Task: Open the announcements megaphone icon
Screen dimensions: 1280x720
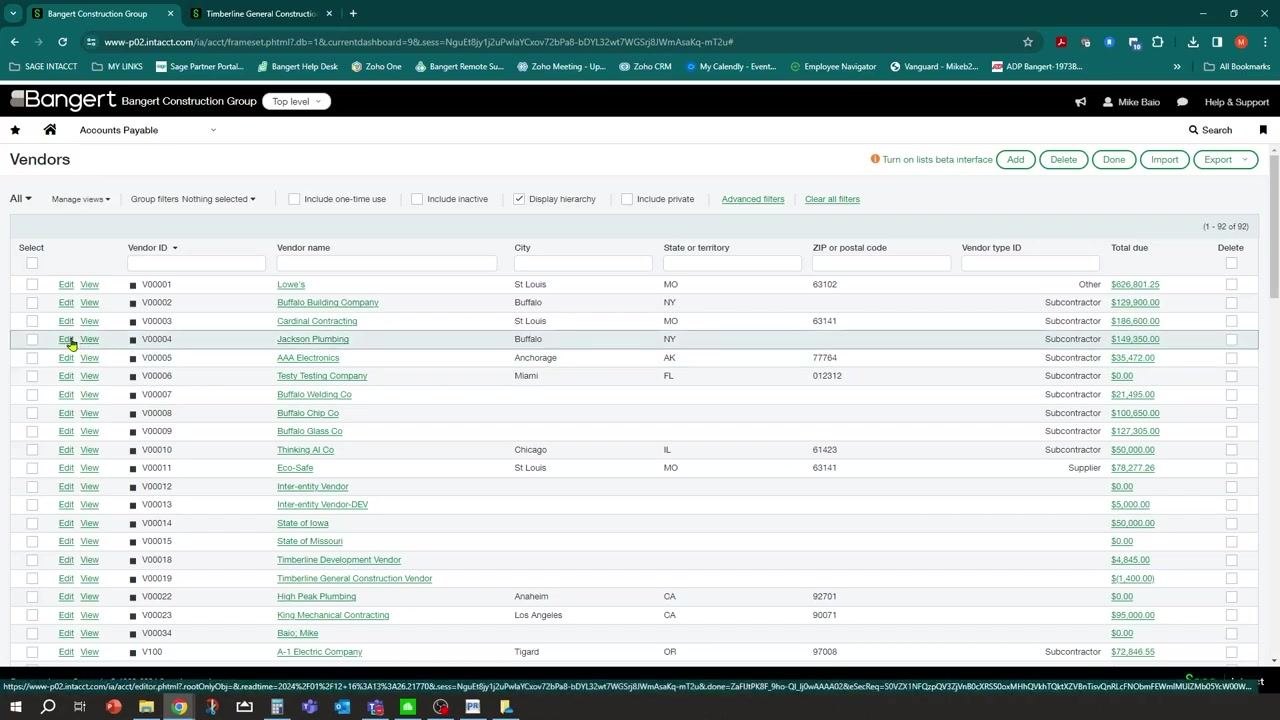Action: pyautogui.click(x=1080, y=102)
